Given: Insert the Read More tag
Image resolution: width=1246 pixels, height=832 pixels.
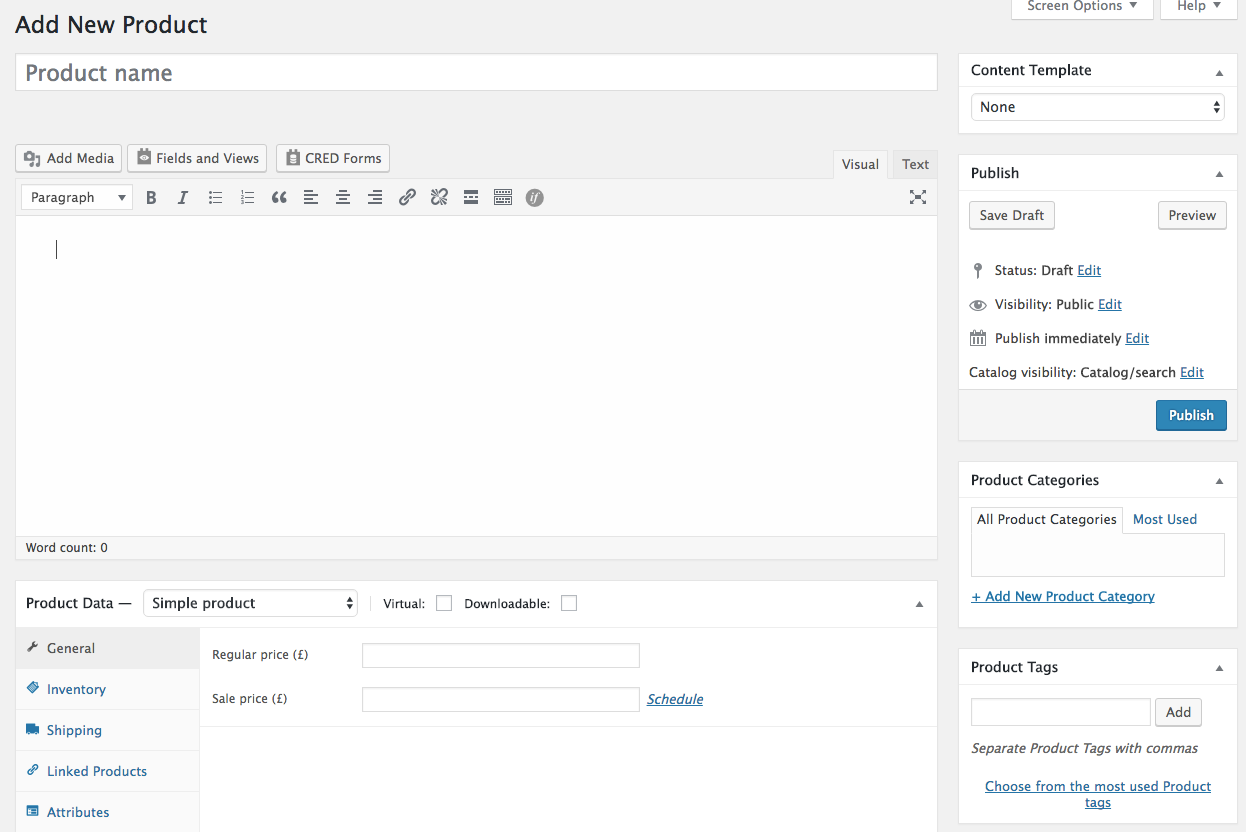Looking at the screenshot, I should [x=471, y=198].
